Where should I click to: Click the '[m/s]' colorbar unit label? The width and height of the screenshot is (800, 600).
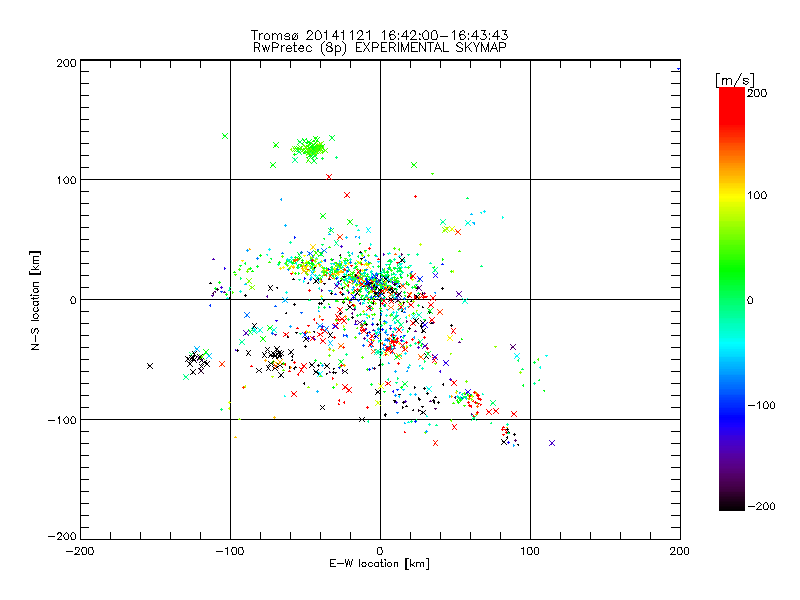(x=735, y=80)
